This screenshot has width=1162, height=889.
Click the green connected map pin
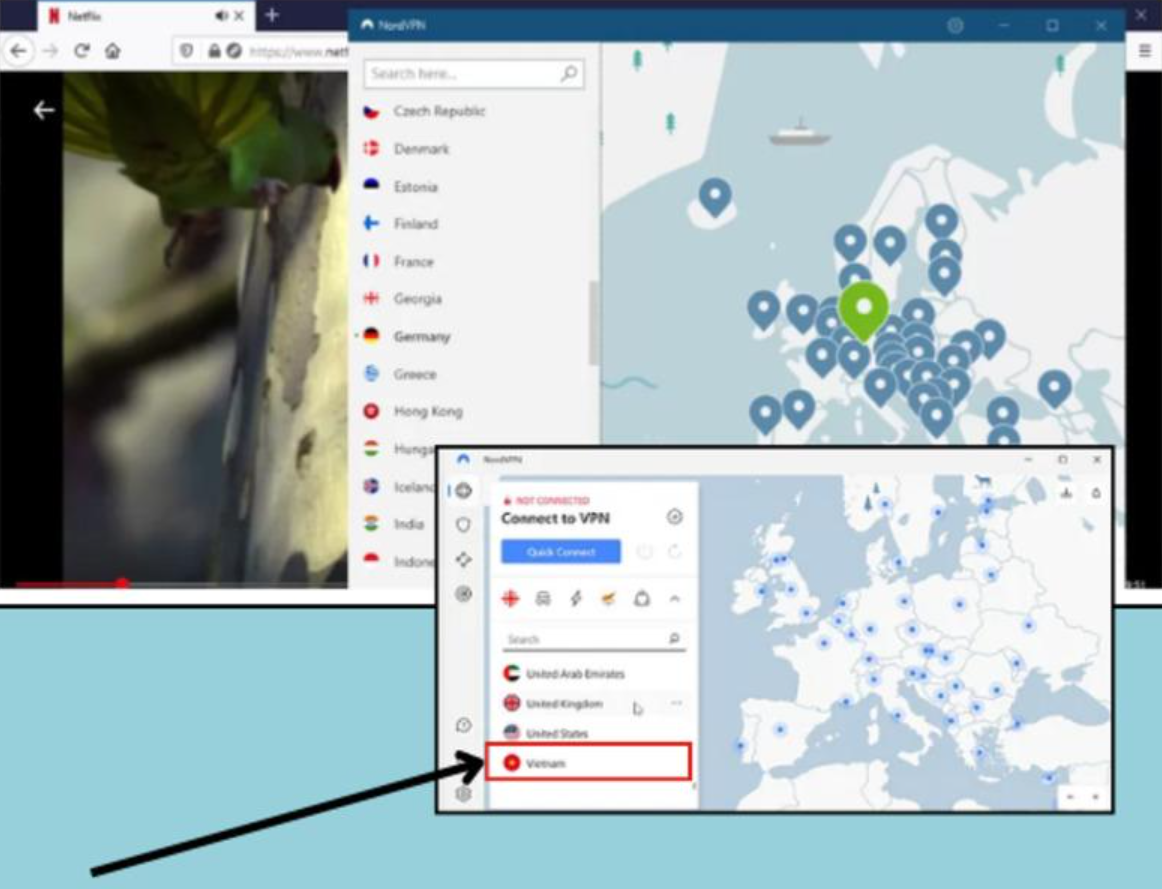[863, 309]
